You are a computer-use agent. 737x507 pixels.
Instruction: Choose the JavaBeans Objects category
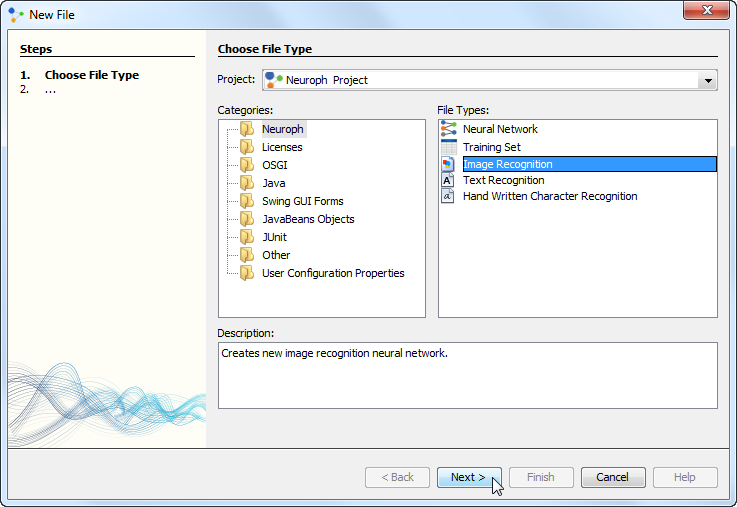pos(308,219)
